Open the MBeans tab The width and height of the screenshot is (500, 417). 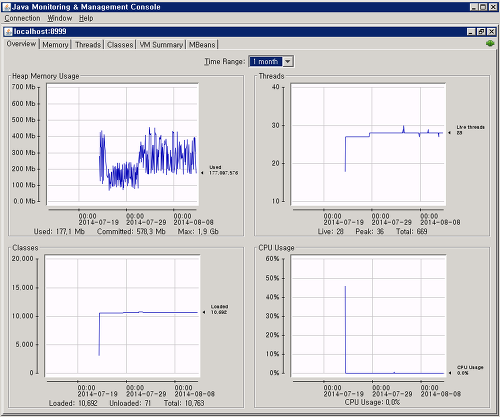202,45
